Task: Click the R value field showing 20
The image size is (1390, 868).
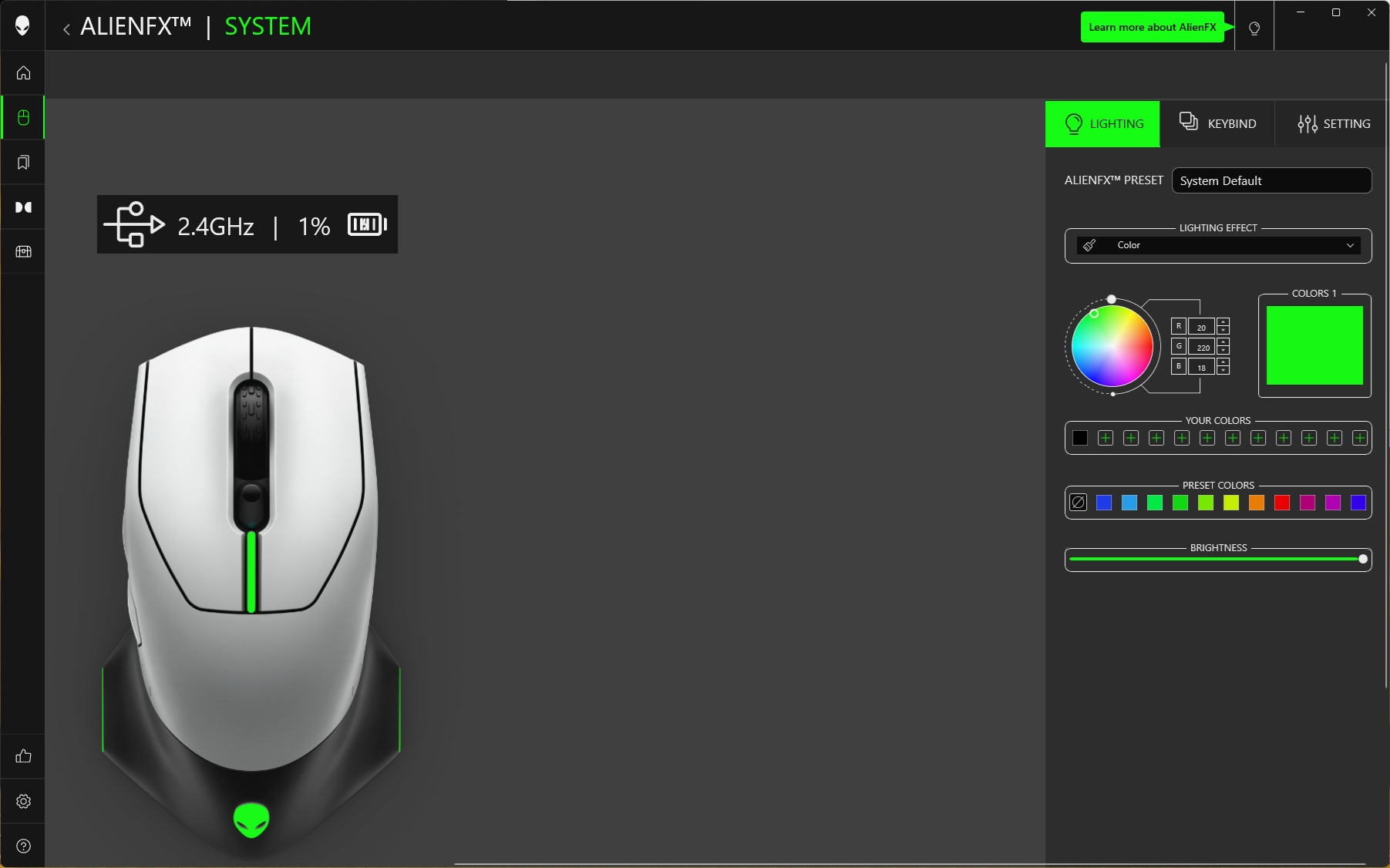Action: click(1201, 326)
